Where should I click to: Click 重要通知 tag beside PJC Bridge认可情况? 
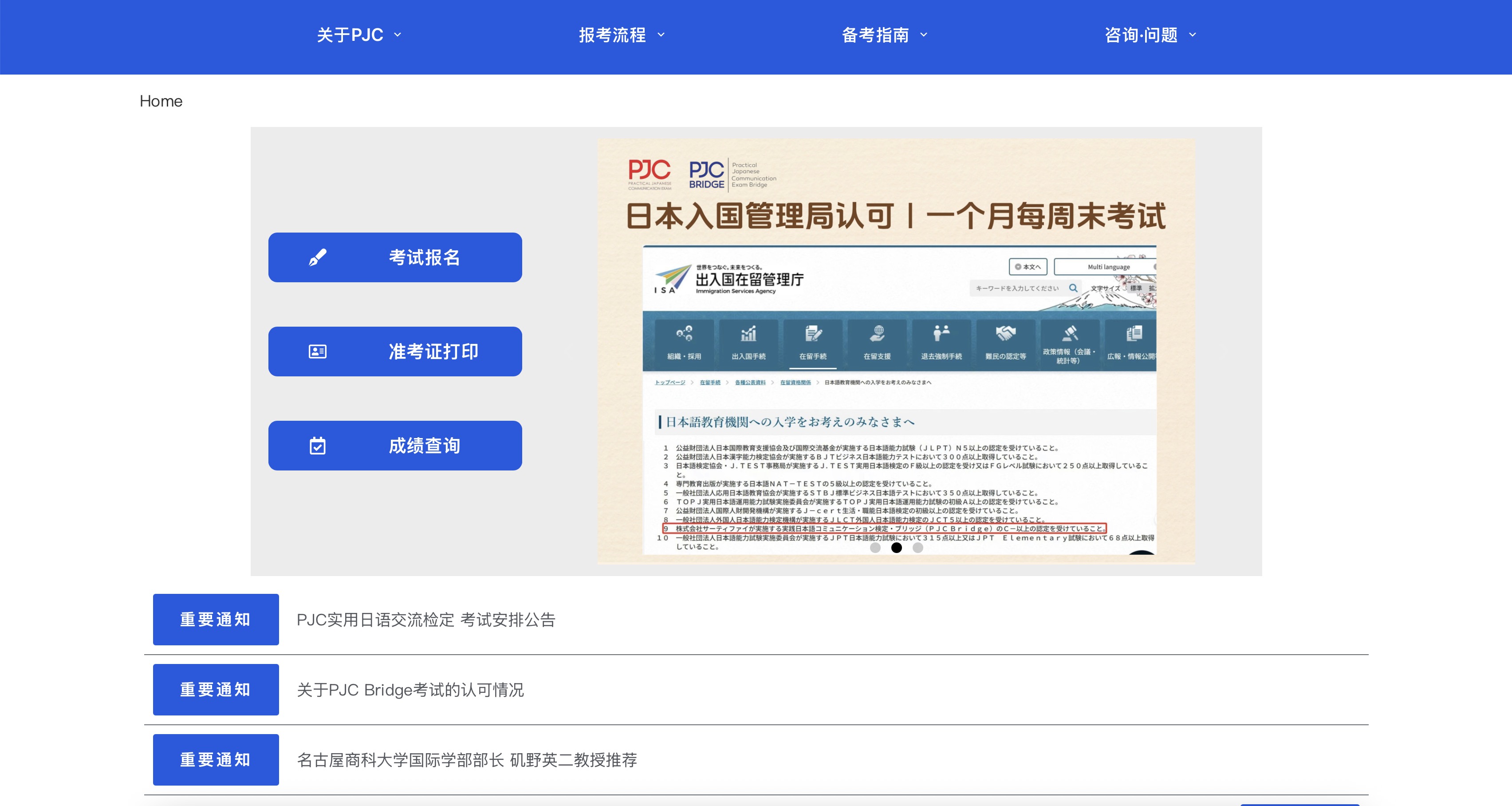(x=216, y=689)
